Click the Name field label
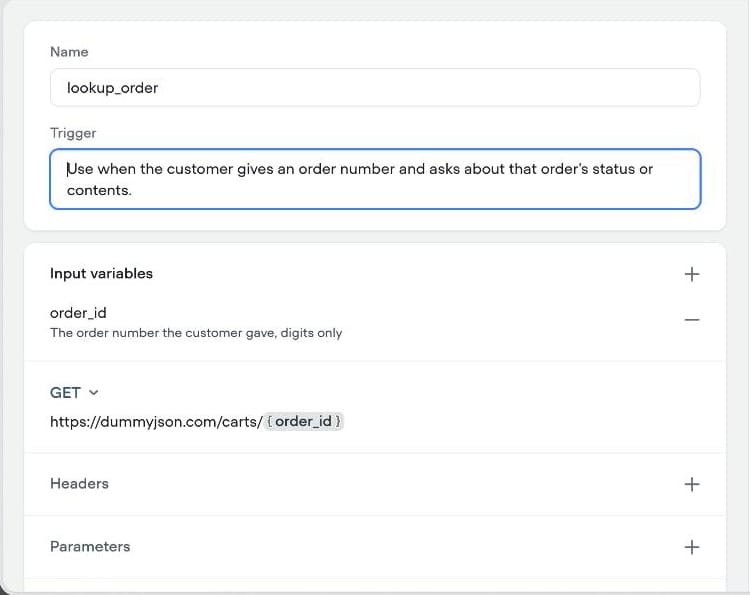The image size is (750, 595). pos(69,52)
